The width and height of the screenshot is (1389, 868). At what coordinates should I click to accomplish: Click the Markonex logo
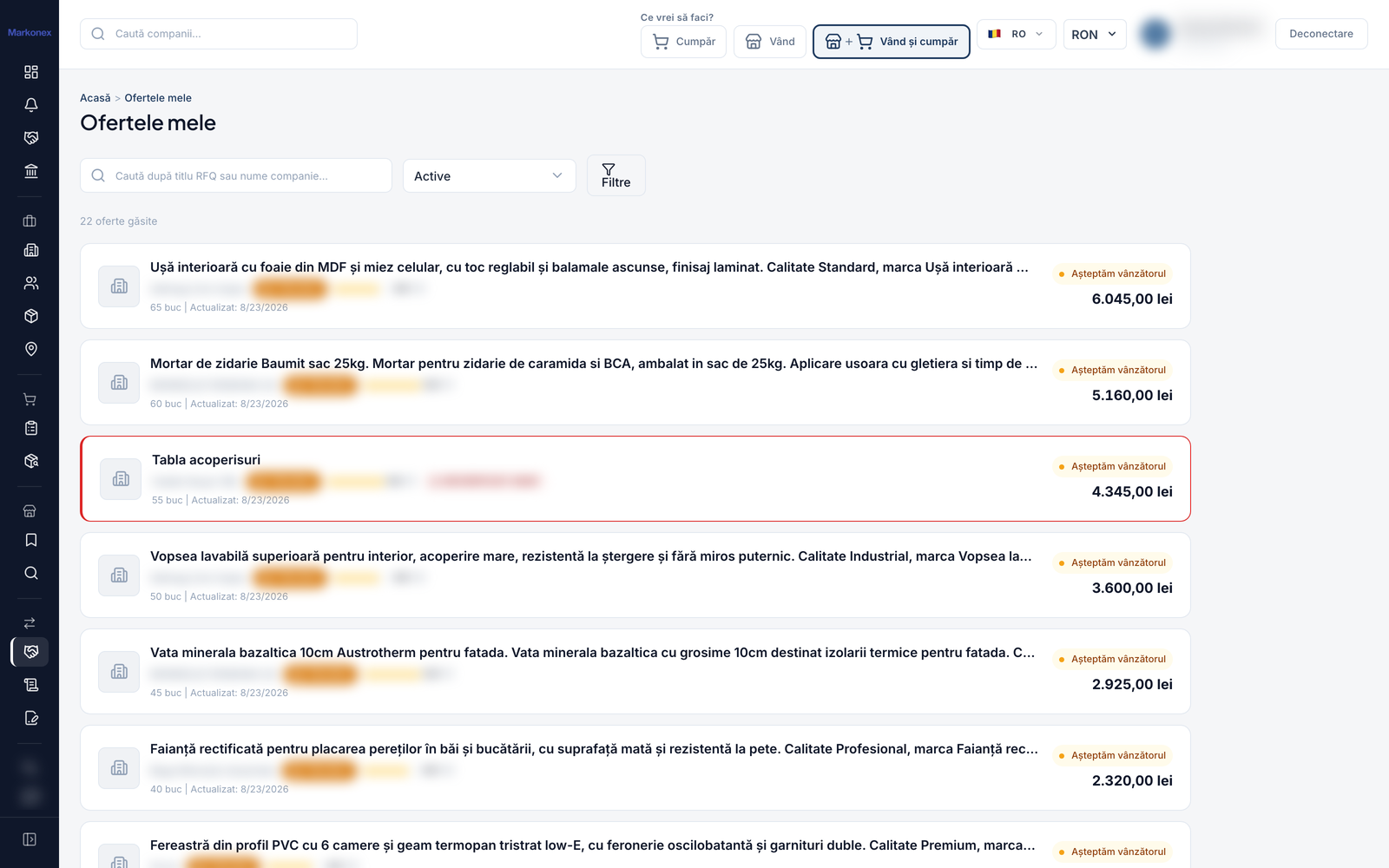30,32
